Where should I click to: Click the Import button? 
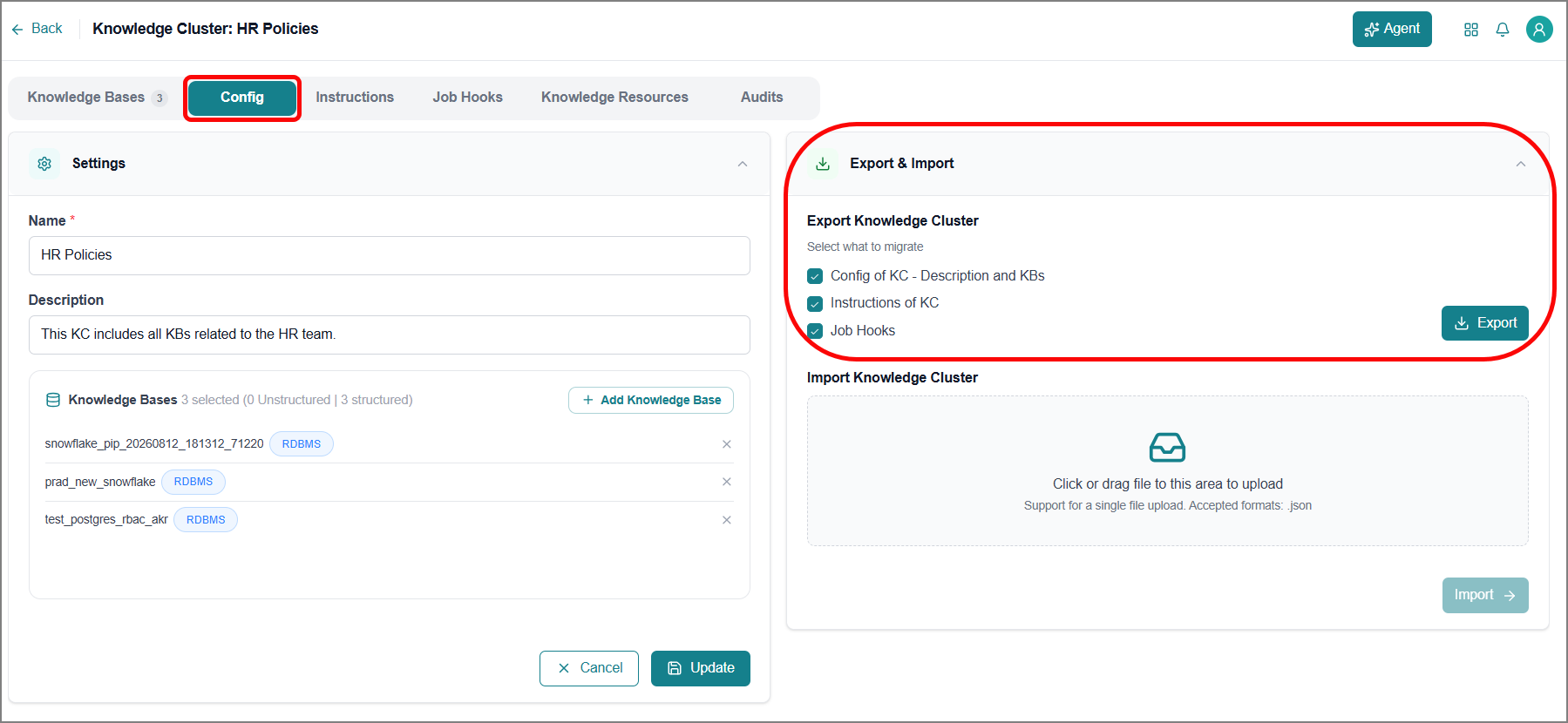pos(1485,595)
